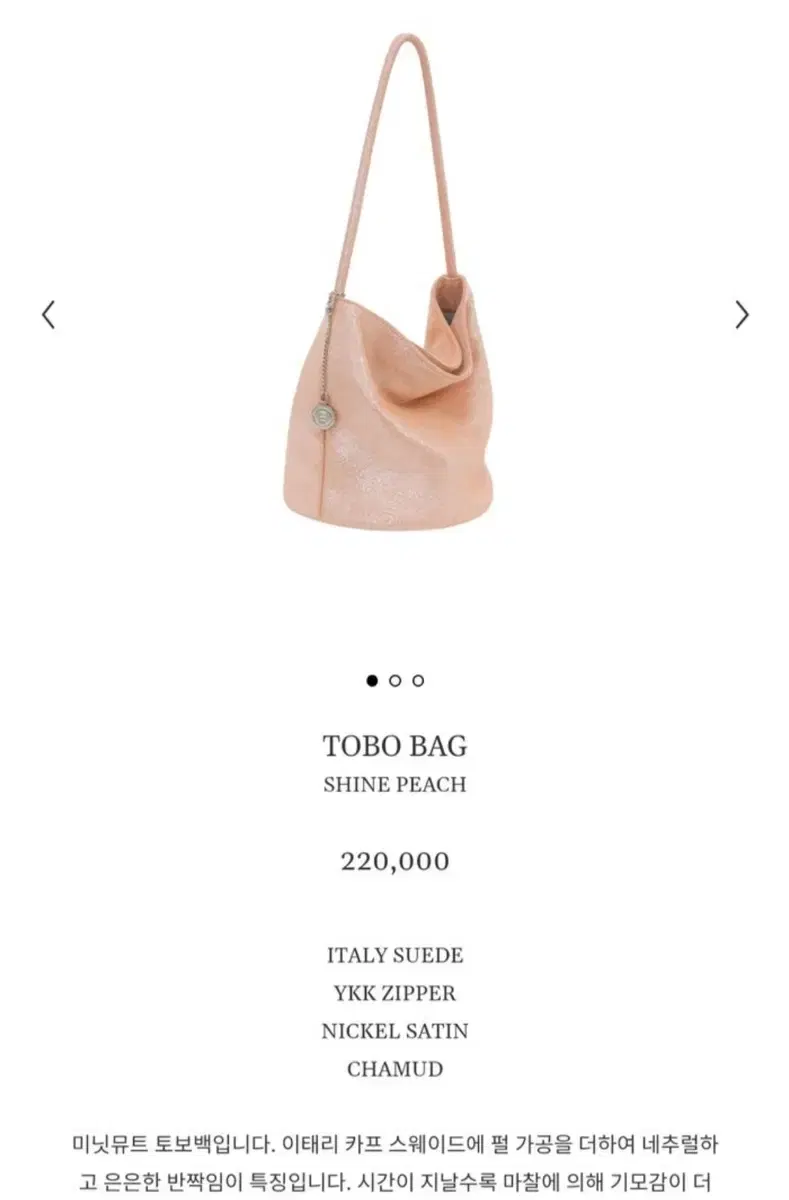
Task: Tap the ITALY SUEDE material line
Action: 395,955
